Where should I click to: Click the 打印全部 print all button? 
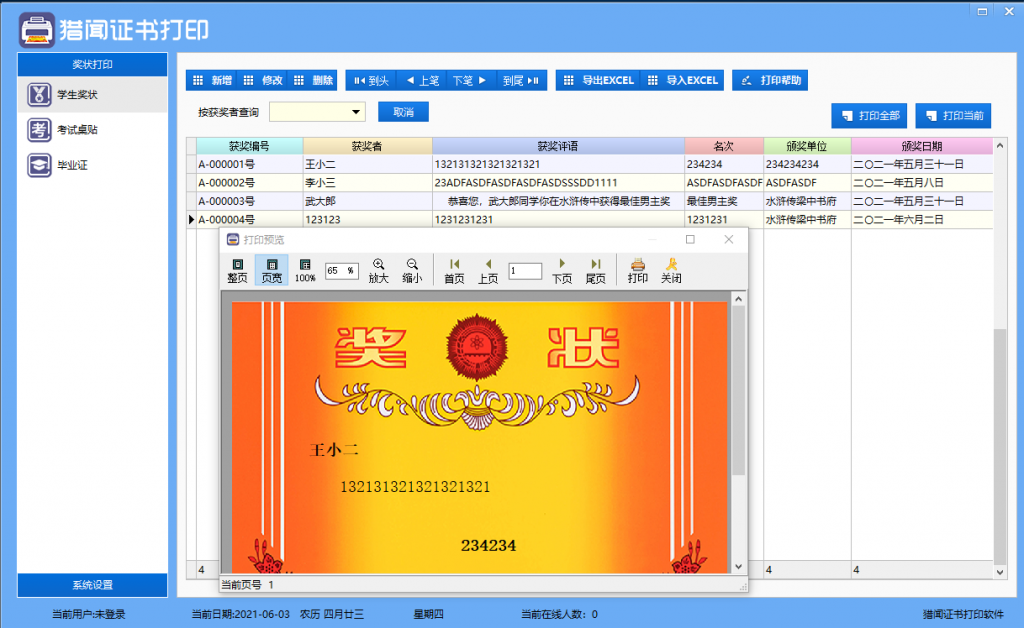point(870,115)
